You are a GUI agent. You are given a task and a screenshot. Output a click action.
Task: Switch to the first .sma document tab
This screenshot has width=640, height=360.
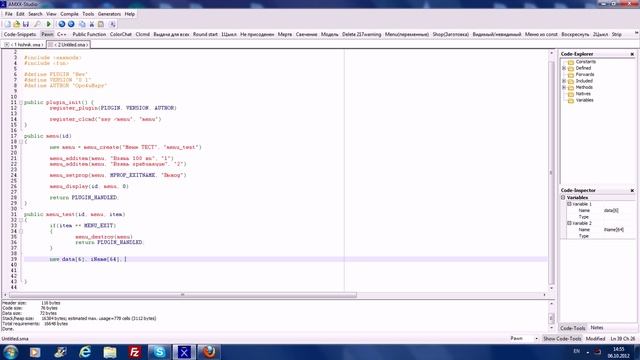pyautogui.click(x=24, y=44)
